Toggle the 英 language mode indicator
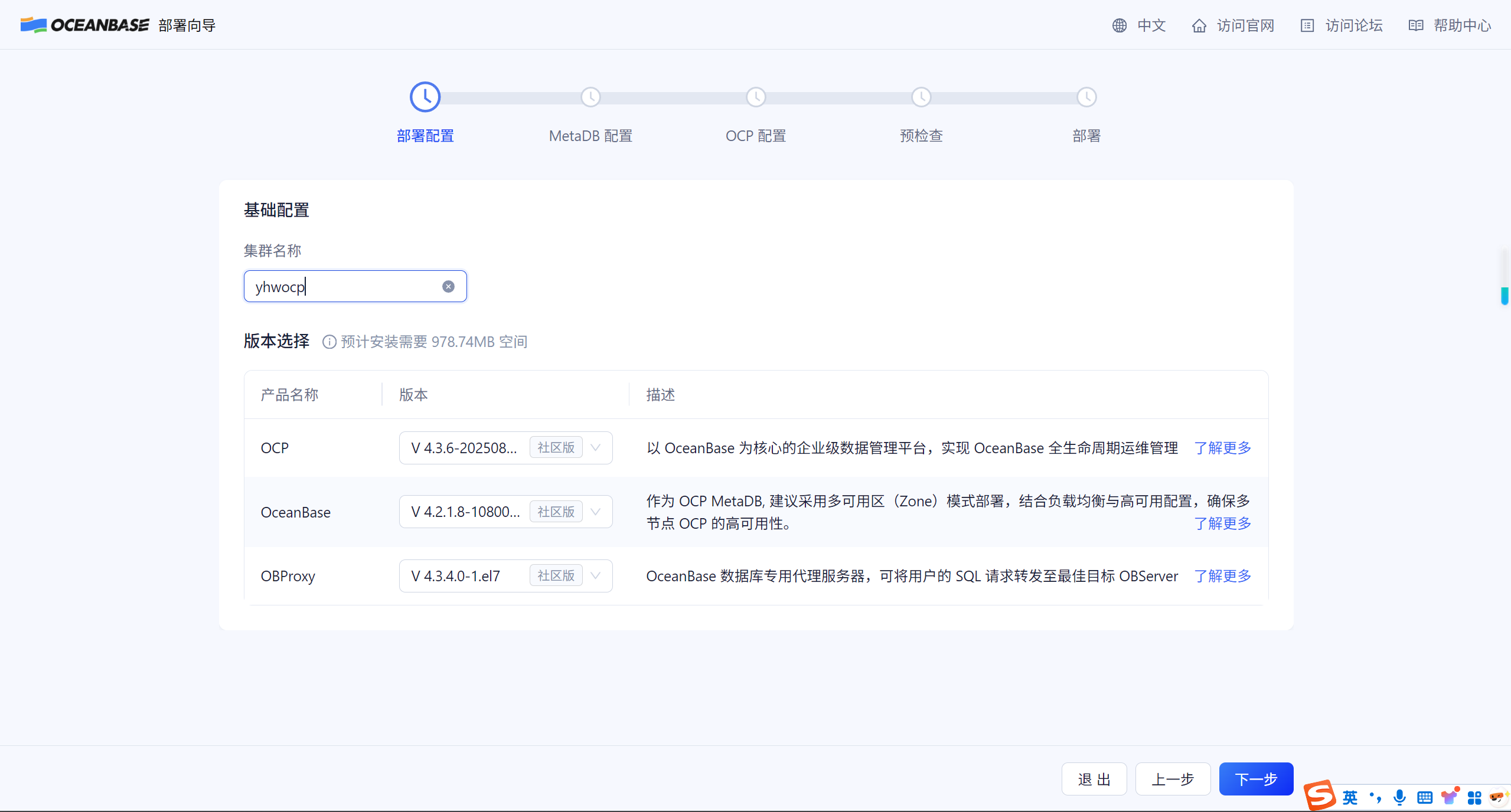 point(1350,798)
